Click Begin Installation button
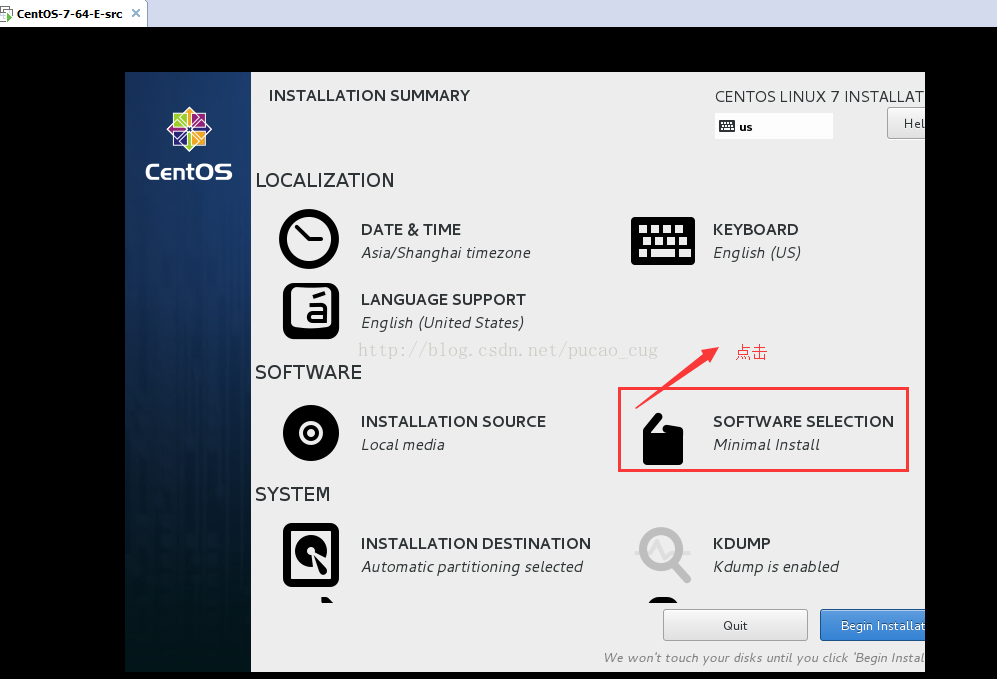 click(x=872, y=625)
